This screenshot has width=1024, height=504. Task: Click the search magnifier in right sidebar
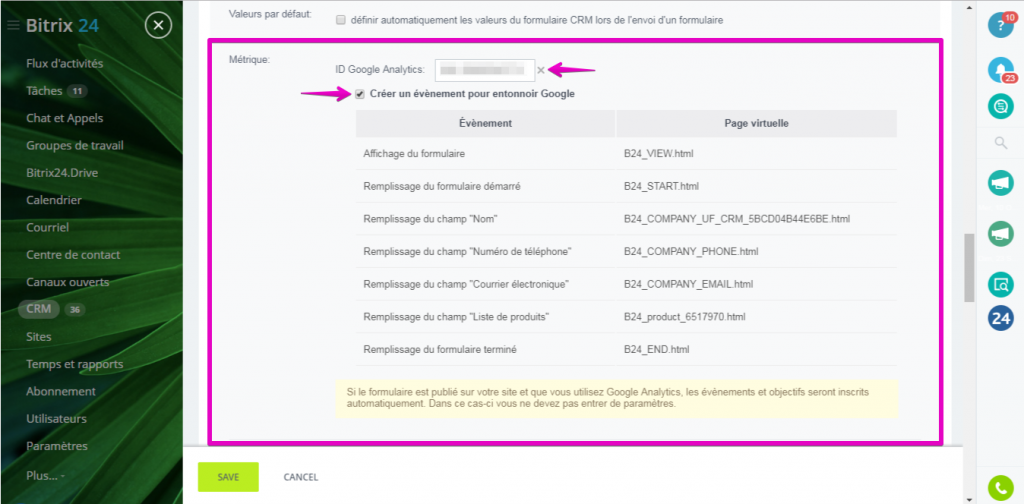[x=1000, y=144]
